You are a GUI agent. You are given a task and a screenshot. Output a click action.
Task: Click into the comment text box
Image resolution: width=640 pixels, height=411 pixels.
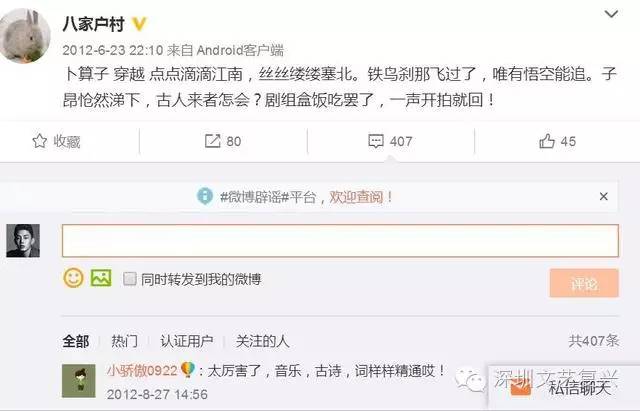(340, 240)
